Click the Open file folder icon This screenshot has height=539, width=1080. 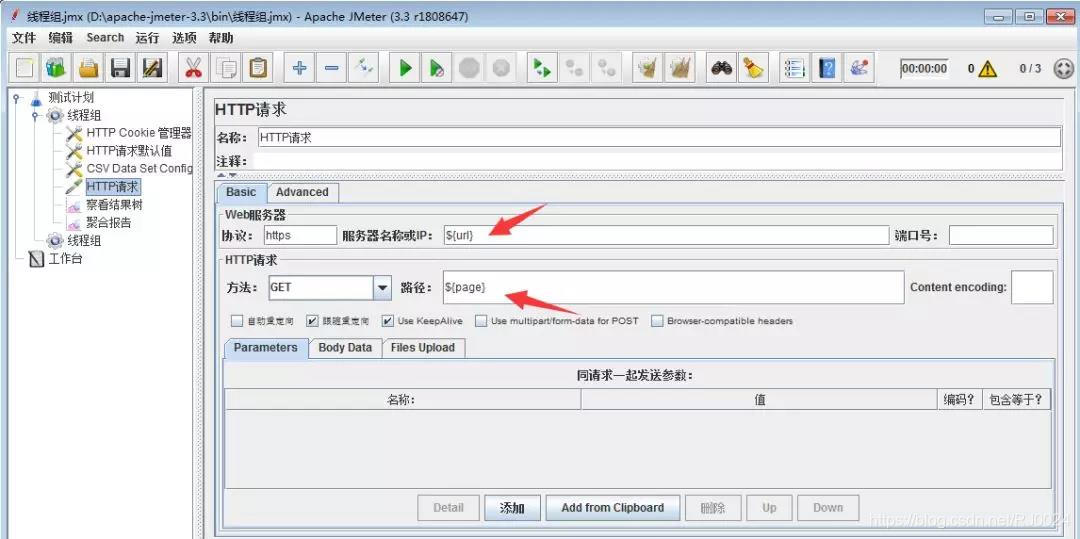(89, 68)
